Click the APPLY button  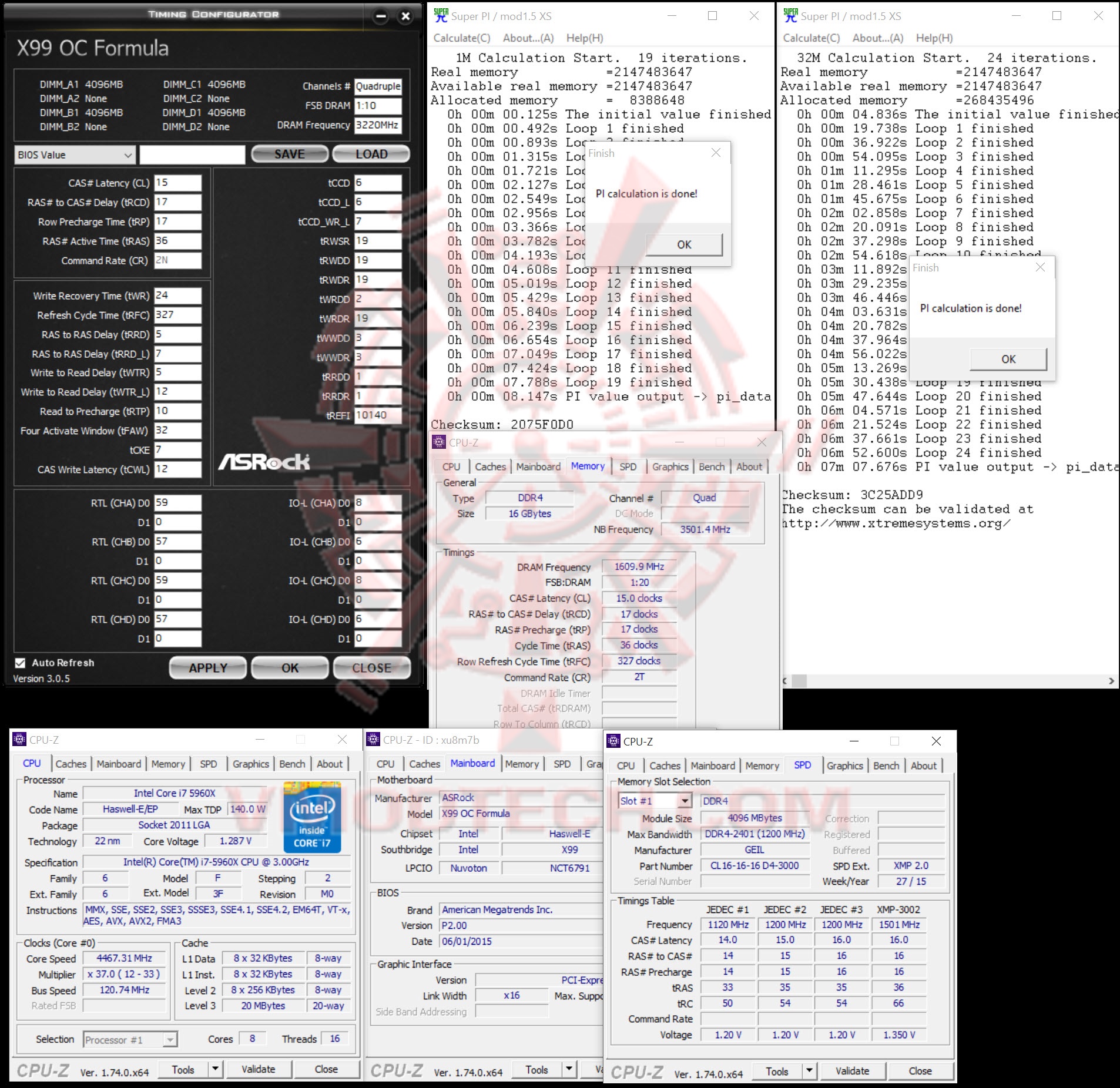(x=208, y=668)
